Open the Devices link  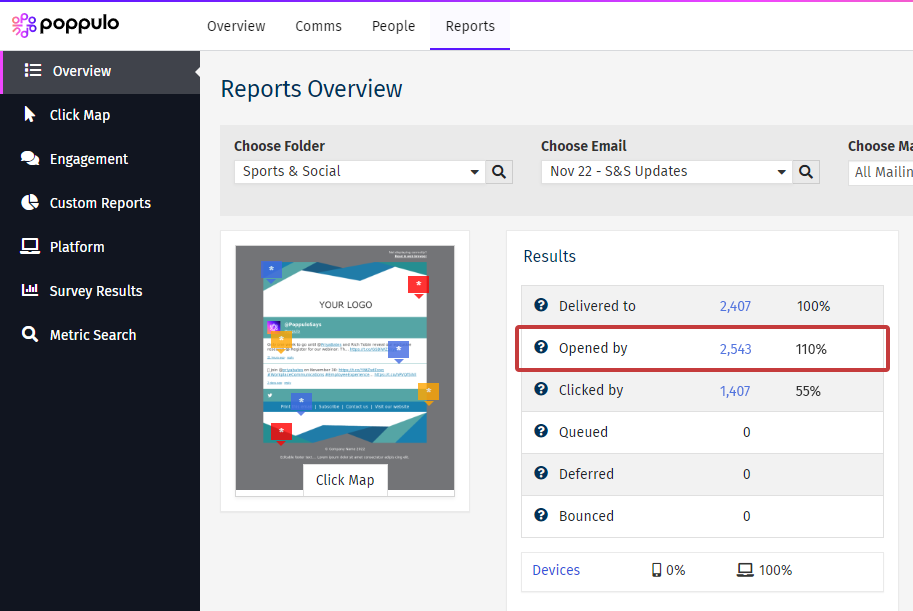556,570
